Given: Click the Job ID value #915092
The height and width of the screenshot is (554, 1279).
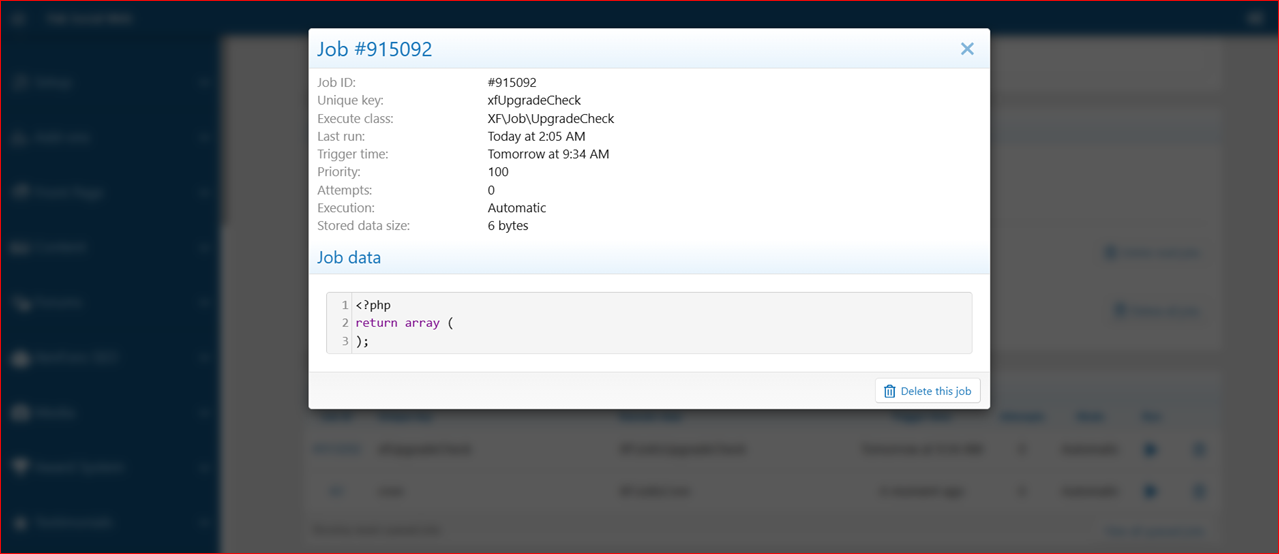Looking at the screenshot, I should (512, 83).
